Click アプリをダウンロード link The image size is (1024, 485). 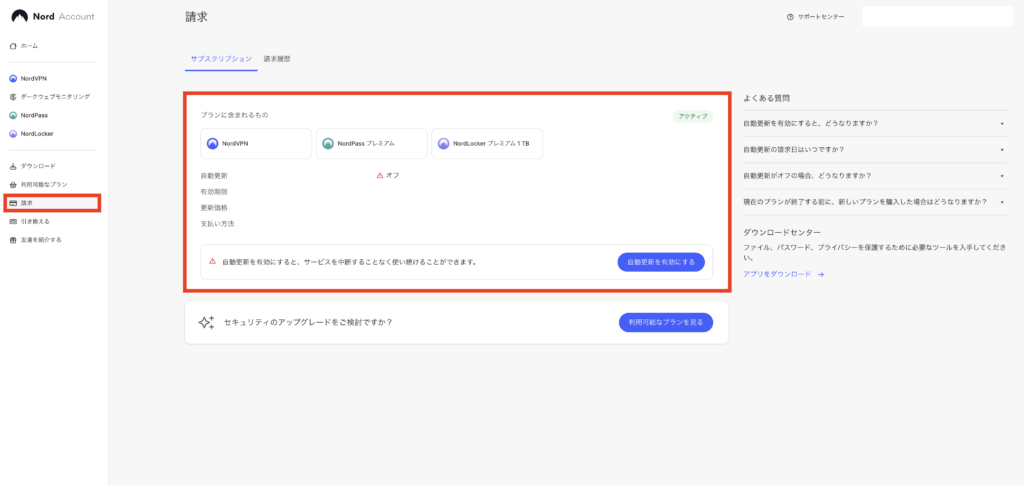[777, 274]
